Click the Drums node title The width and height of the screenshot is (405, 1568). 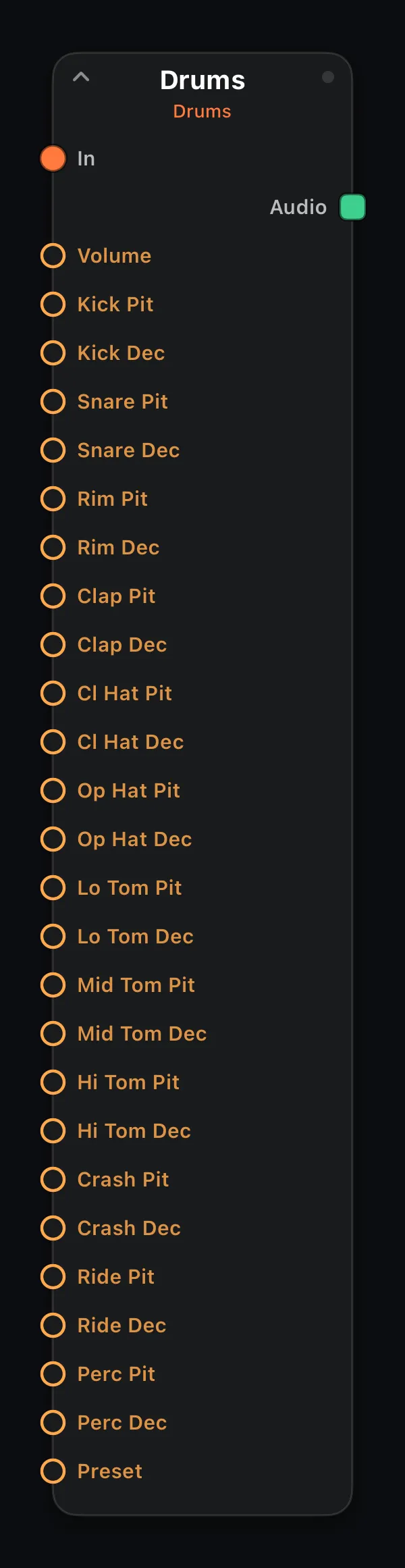(x=202, y=80)
